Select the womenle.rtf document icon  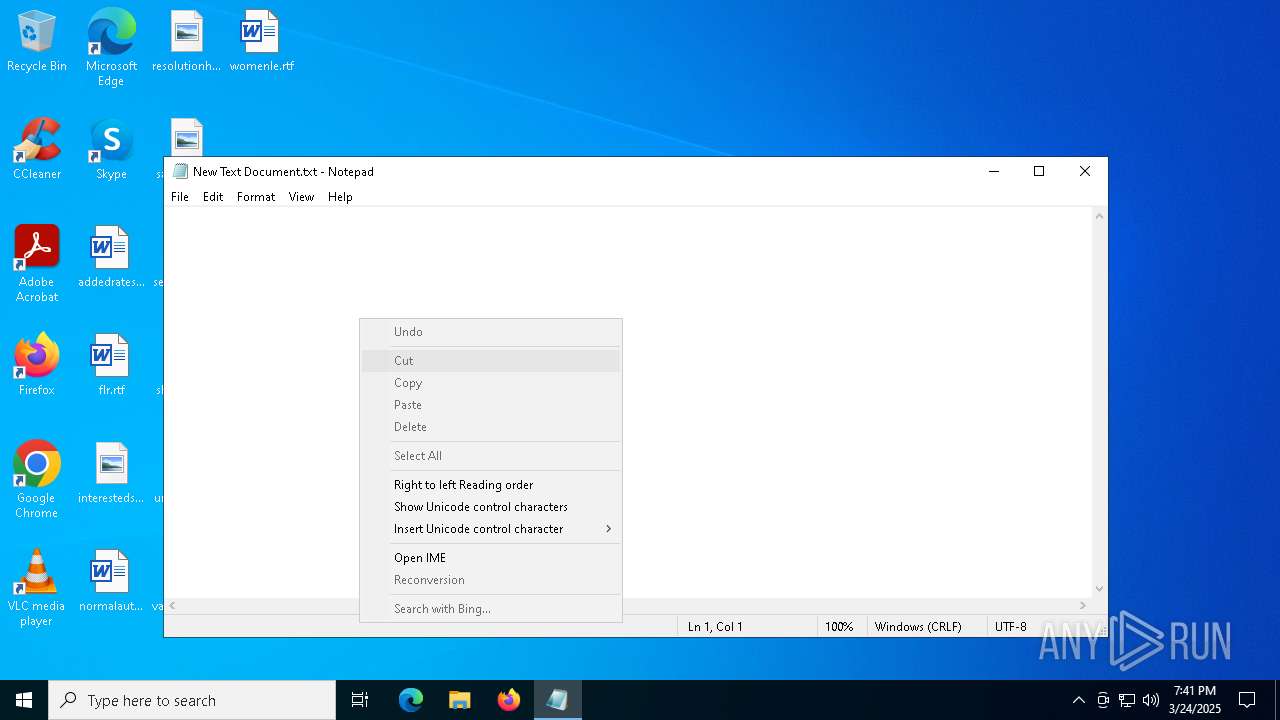pos(261,42)
